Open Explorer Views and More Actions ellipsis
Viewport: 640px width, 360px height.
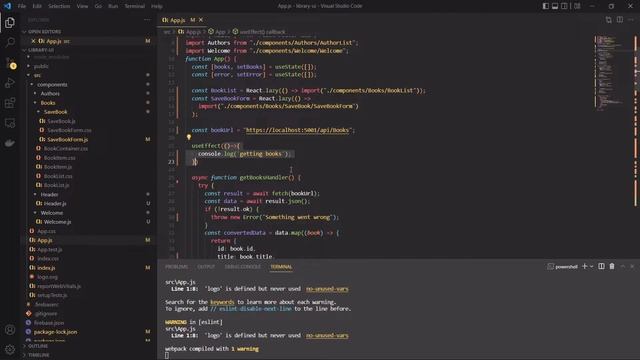pyautogui.click(x=147, y=20)
